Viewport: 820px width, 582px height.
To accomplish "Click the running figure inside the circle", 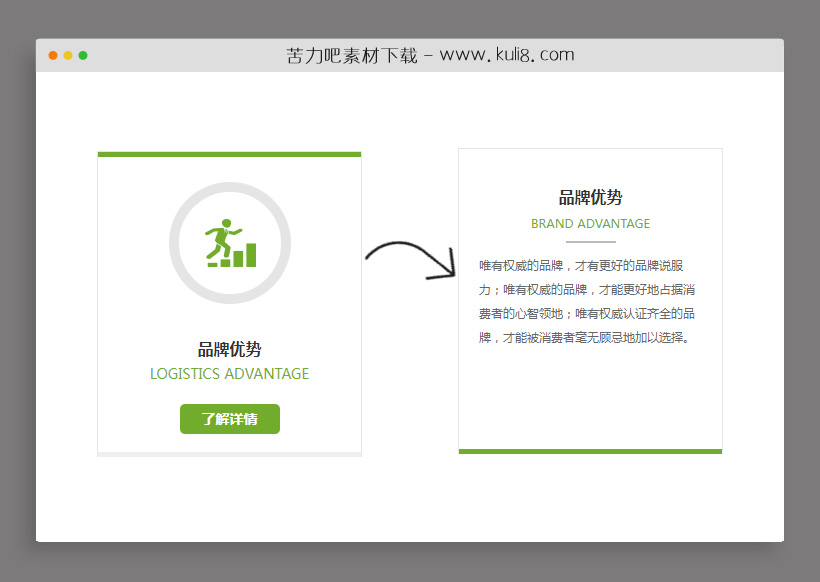I will (x=222, y=232).
